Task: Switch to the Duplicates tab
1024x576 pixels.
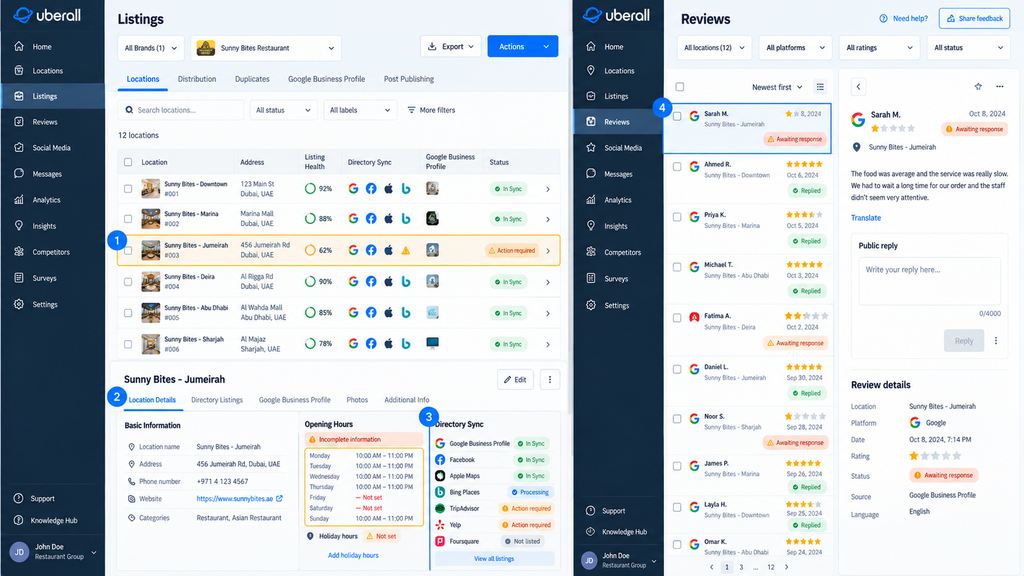Action: (x=252, y=79)
